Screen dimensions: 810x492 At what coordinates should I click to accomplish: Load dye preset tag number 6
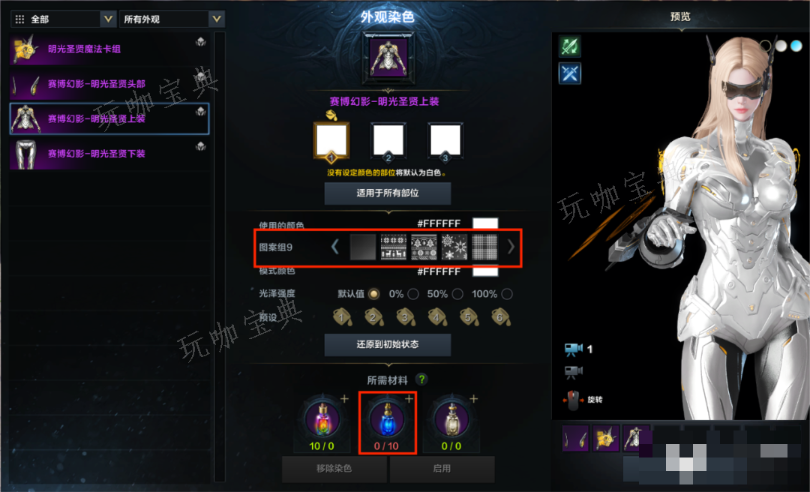coord(501,317)
